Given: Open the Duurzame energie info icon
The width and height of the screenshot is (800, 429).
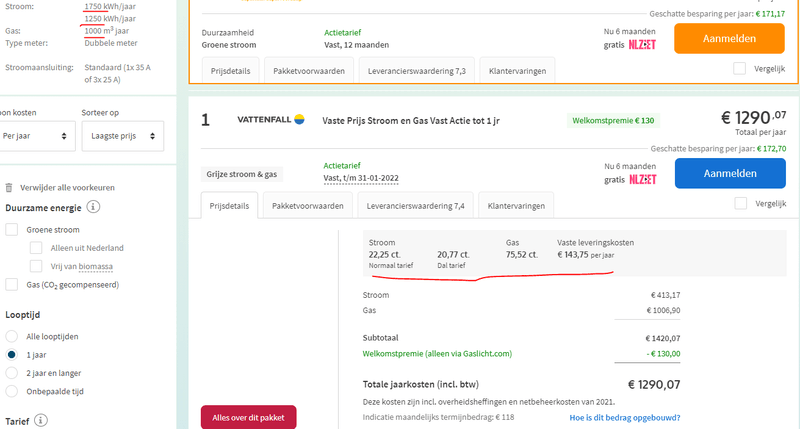Looking at the screenshot, I should click(x=93, y=207).
